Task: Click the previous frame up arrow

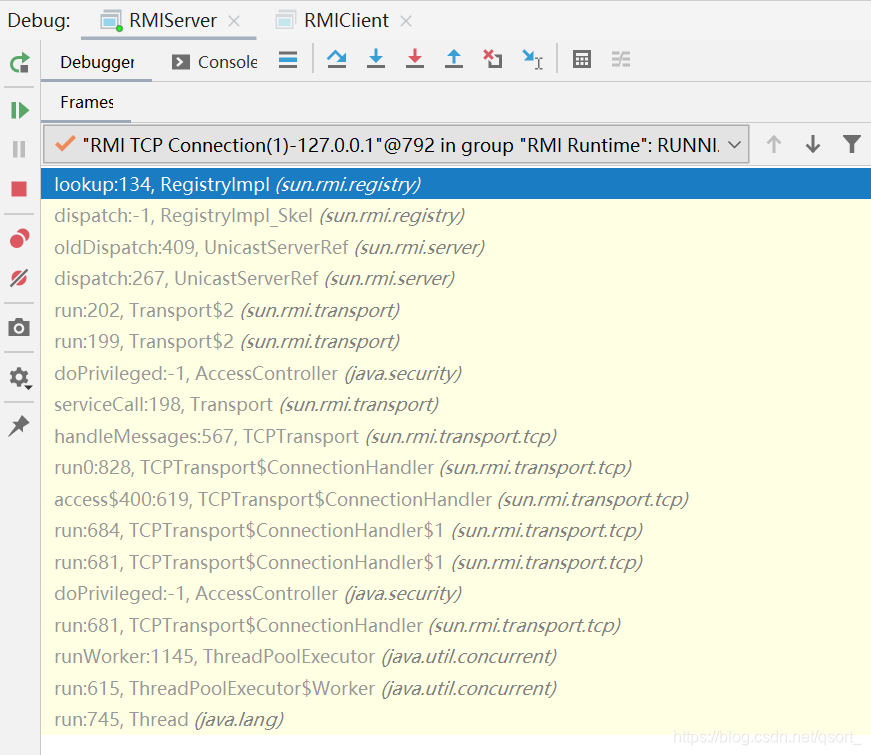Action: click(x=774, y=144)
